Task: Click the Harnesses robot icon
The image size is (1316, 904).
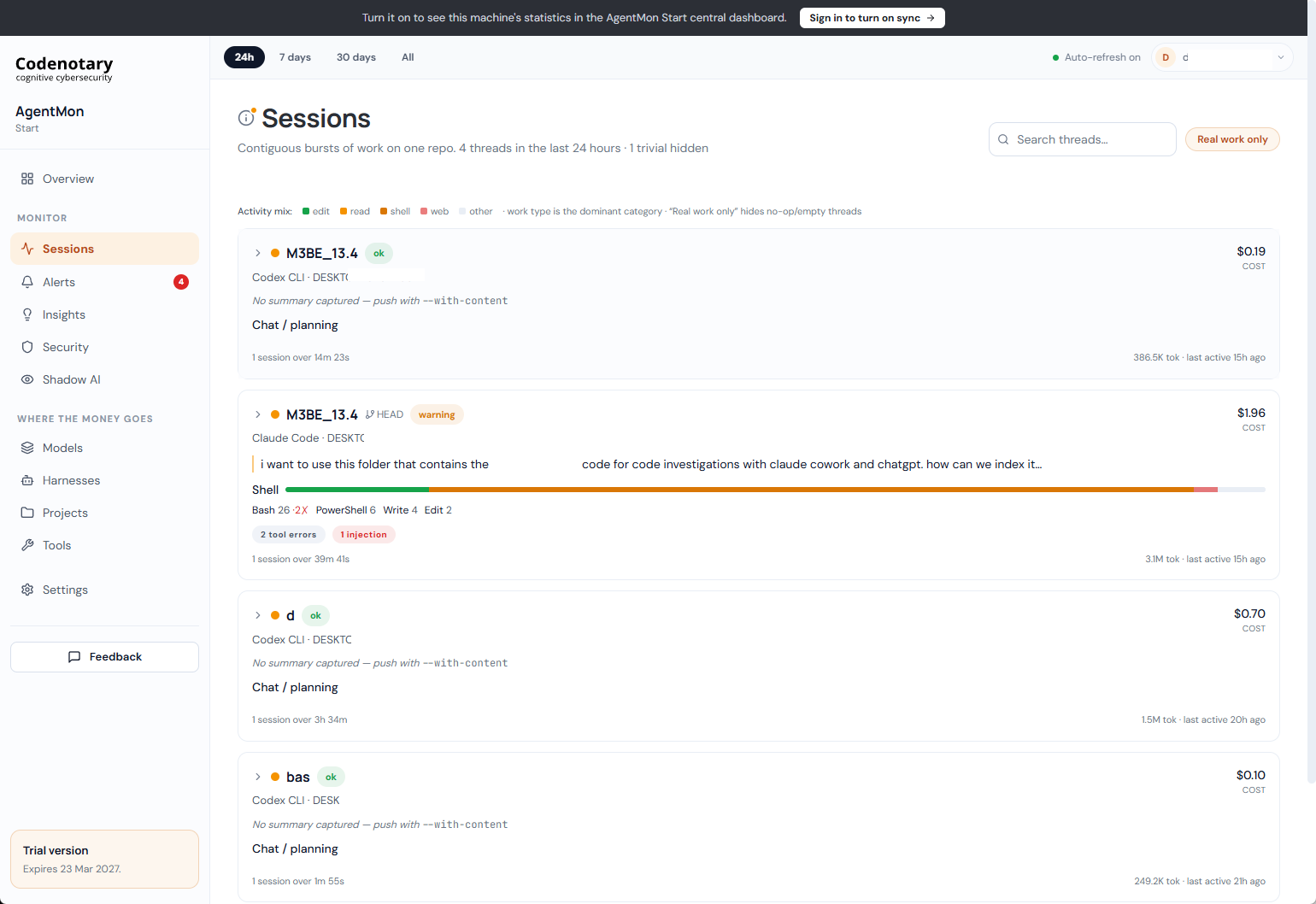Action: [27, 480]
